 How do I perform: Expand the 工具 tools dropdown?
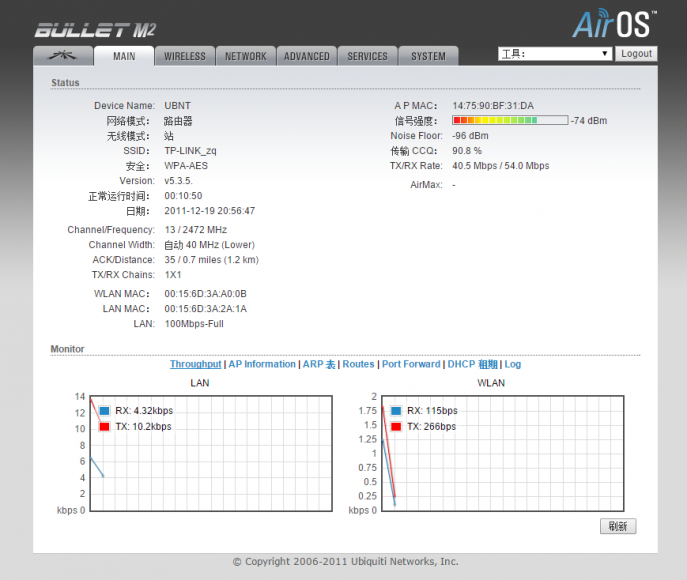[555, 54]
